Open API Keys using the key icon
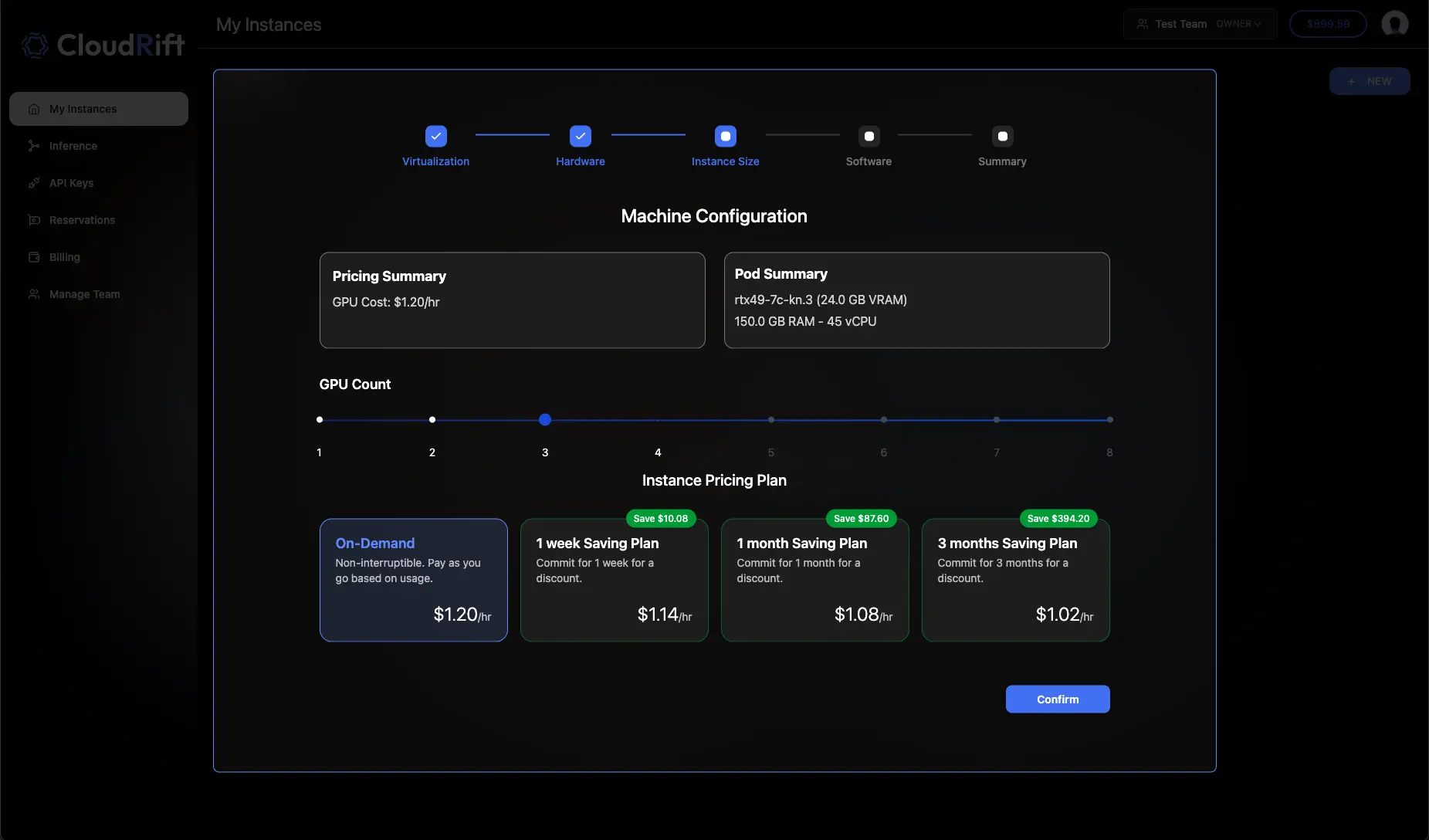Image resolution: width=1429 pixels, height=840 pixels. click(34, 183)
